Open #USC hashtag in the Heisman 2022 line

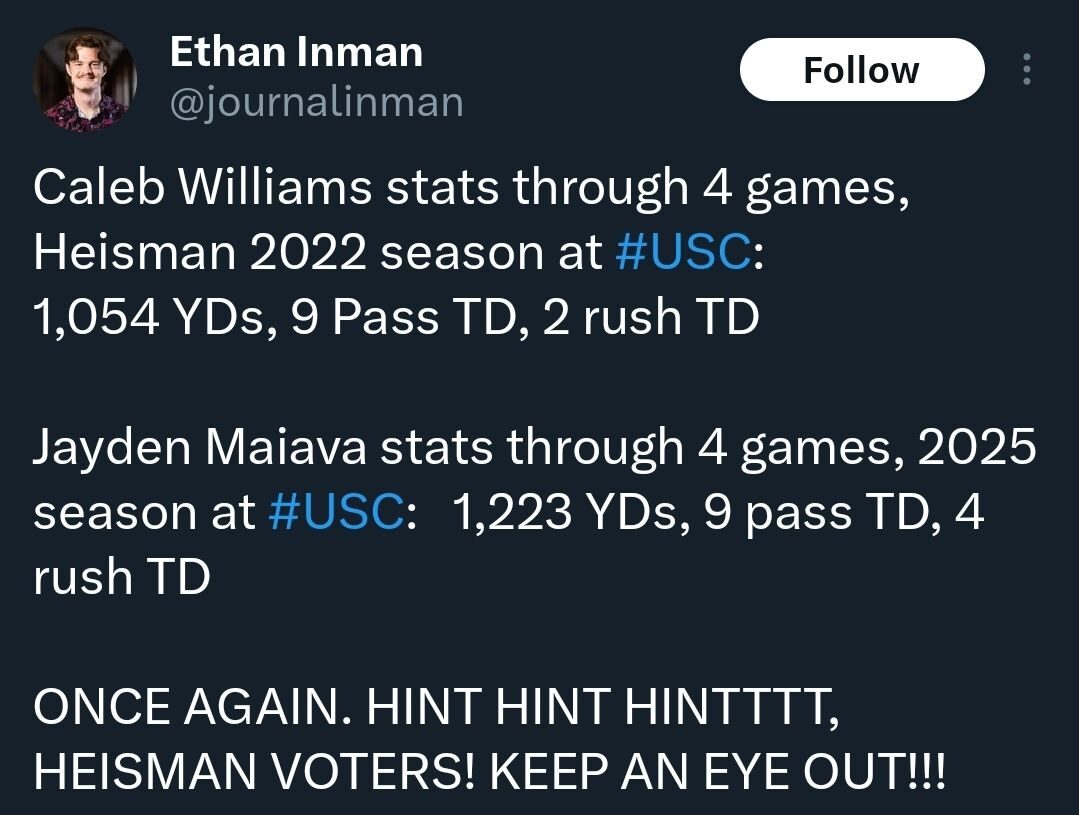682,253
